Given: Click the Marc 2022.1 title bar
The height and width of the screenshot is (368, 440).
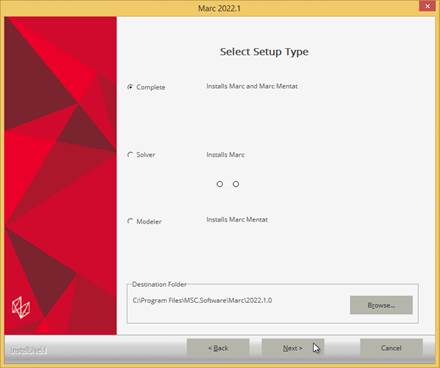Looking at the screenshot, I should click(219, 8).
